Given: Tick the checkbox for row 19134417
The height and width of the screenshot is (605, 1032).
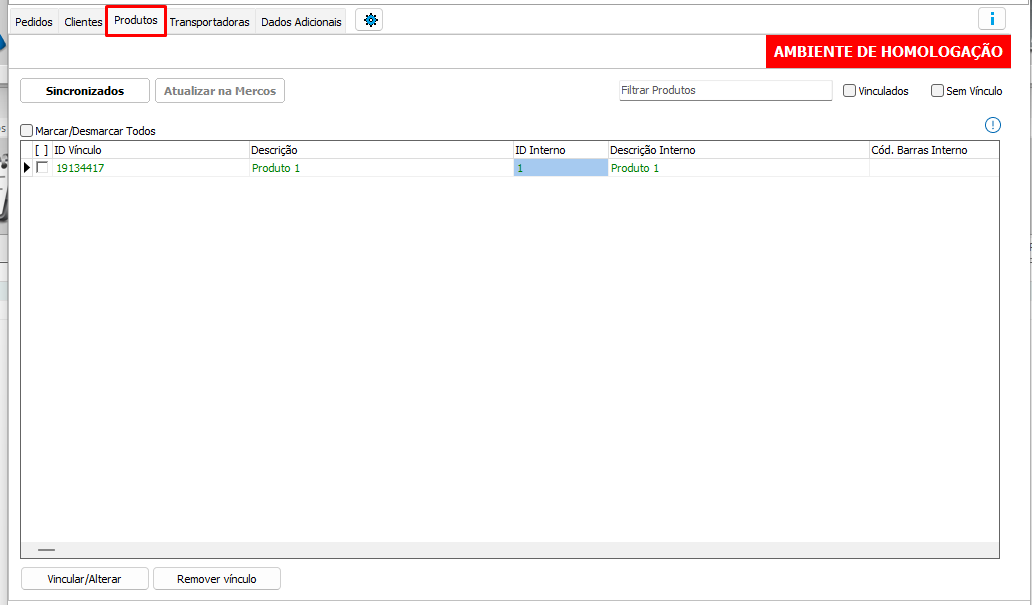Looking at the screenshot, I should [x=42, y=168].
